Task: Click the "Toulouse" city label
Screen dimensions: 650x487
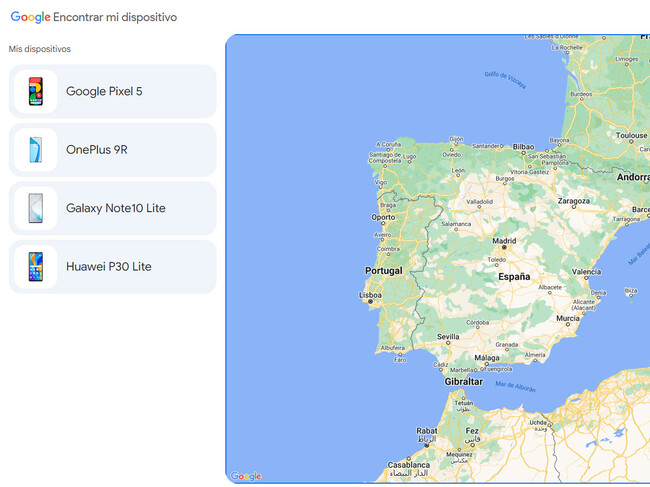Action: (x=631, y=136)
